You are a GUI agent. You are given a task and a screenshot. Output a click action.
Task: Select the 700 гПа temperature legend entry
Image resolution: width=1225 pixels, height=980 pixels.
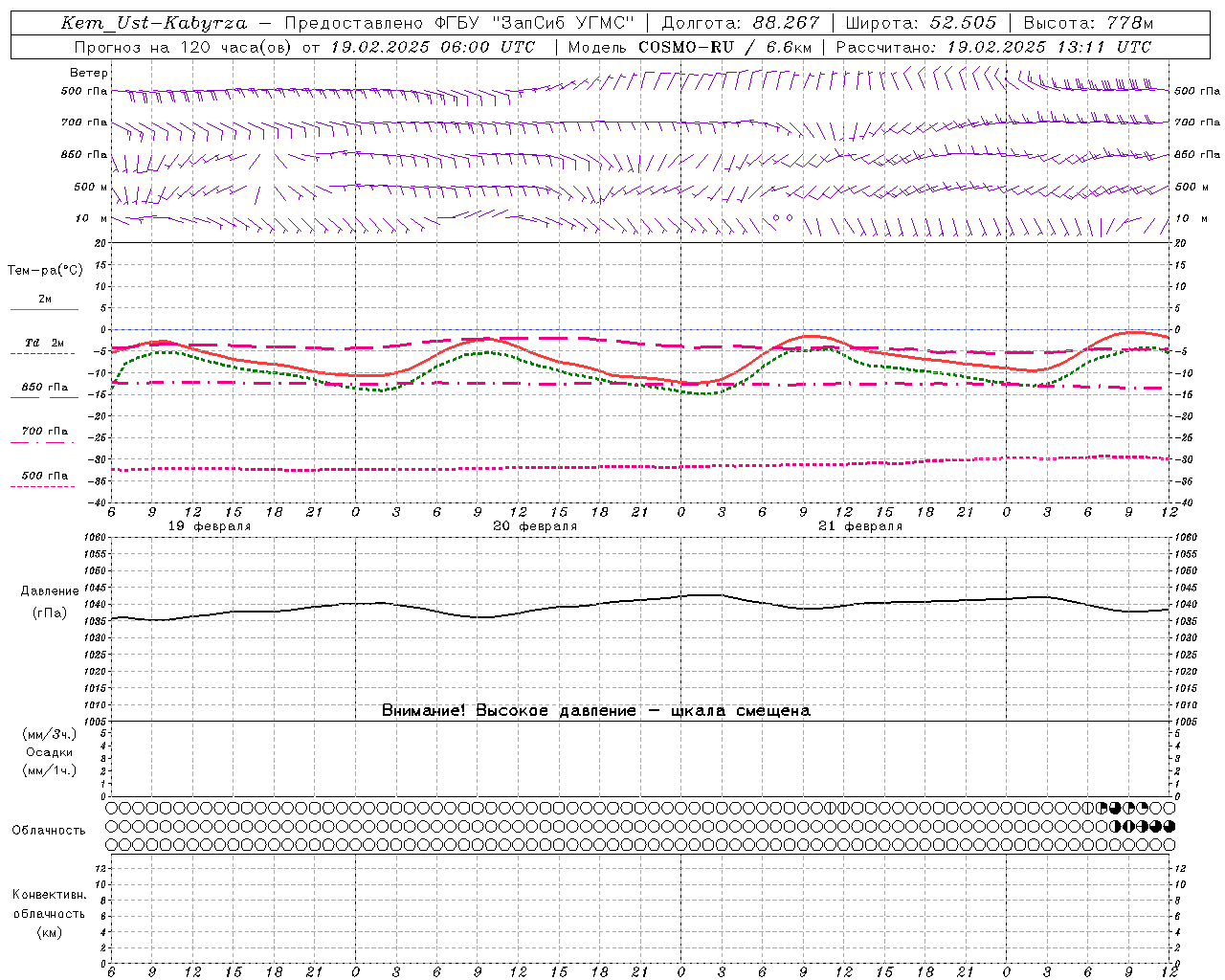click(x=45, y=432)
